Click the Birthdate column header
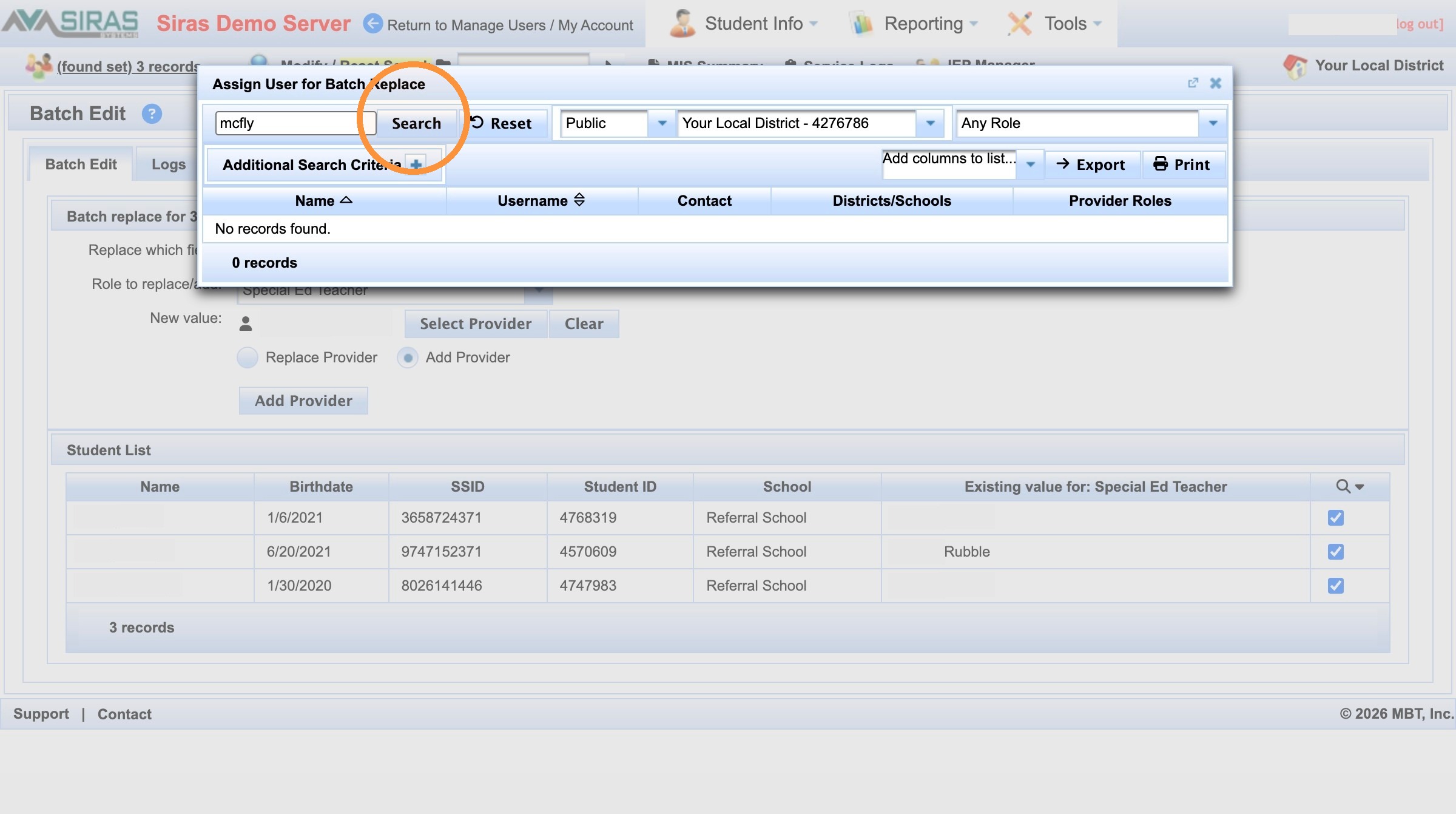Image resolution: width=1456 pixels, height=814 pixels. click(321, 487)
